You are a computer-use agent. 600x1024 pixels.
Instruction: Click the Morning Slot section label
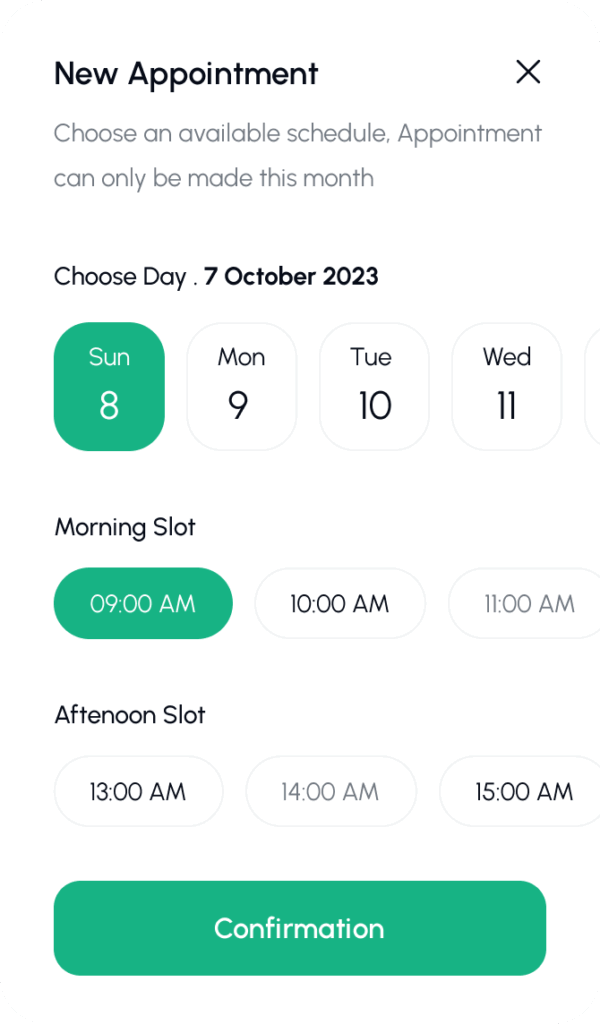coord(125,527)
